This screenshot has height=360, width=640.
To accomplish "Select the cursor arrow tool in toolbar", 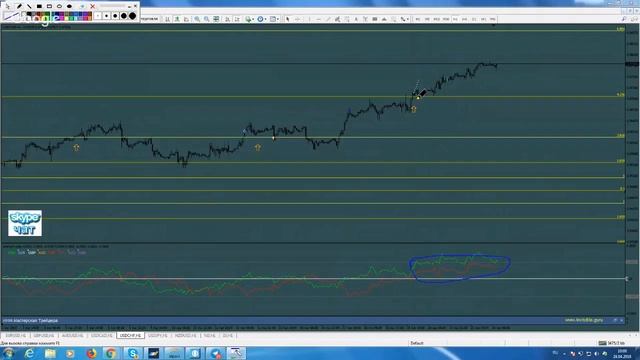I will [288, 19].
